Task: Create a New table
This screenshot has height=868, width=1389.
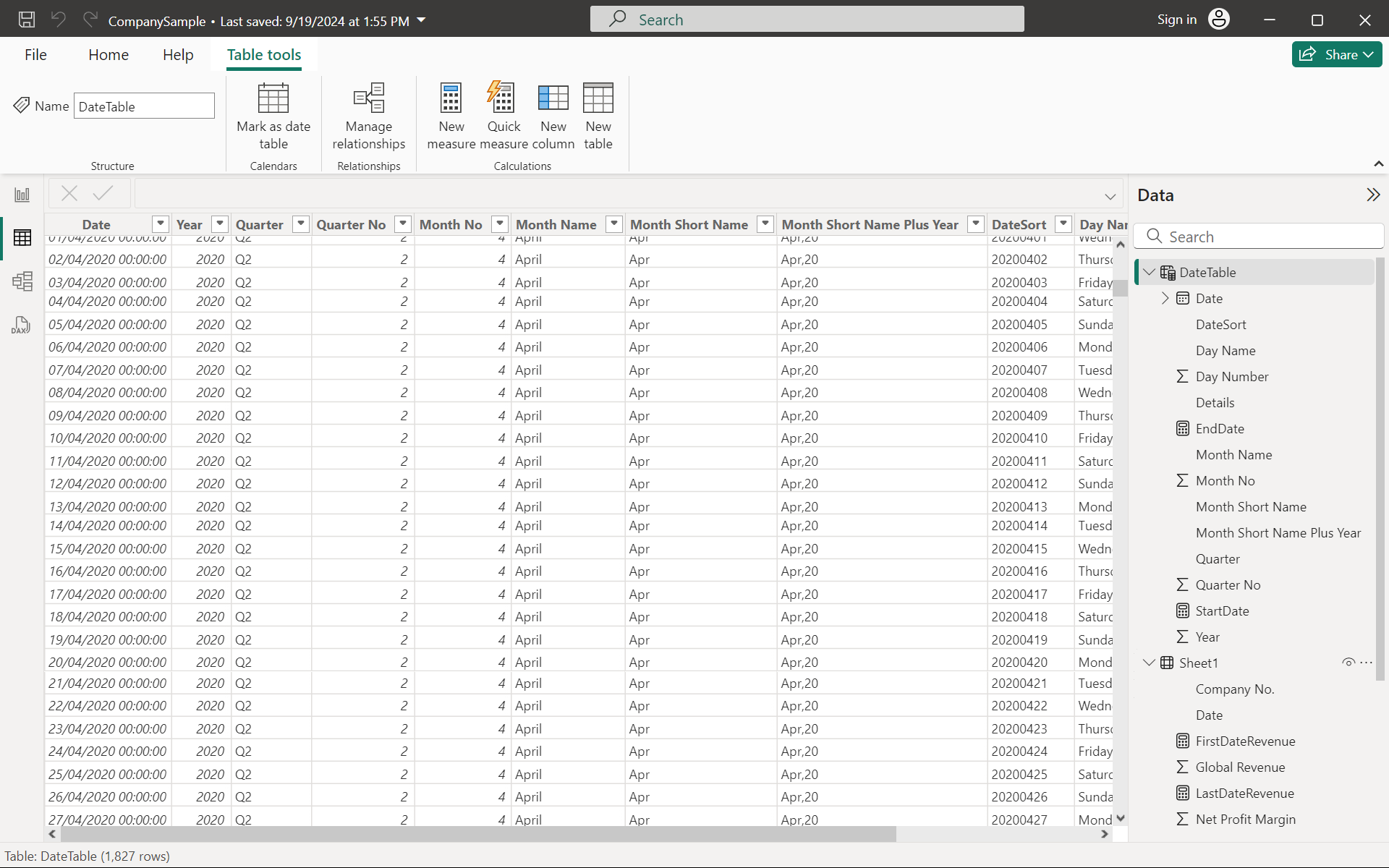Action: tap(598, 116)
